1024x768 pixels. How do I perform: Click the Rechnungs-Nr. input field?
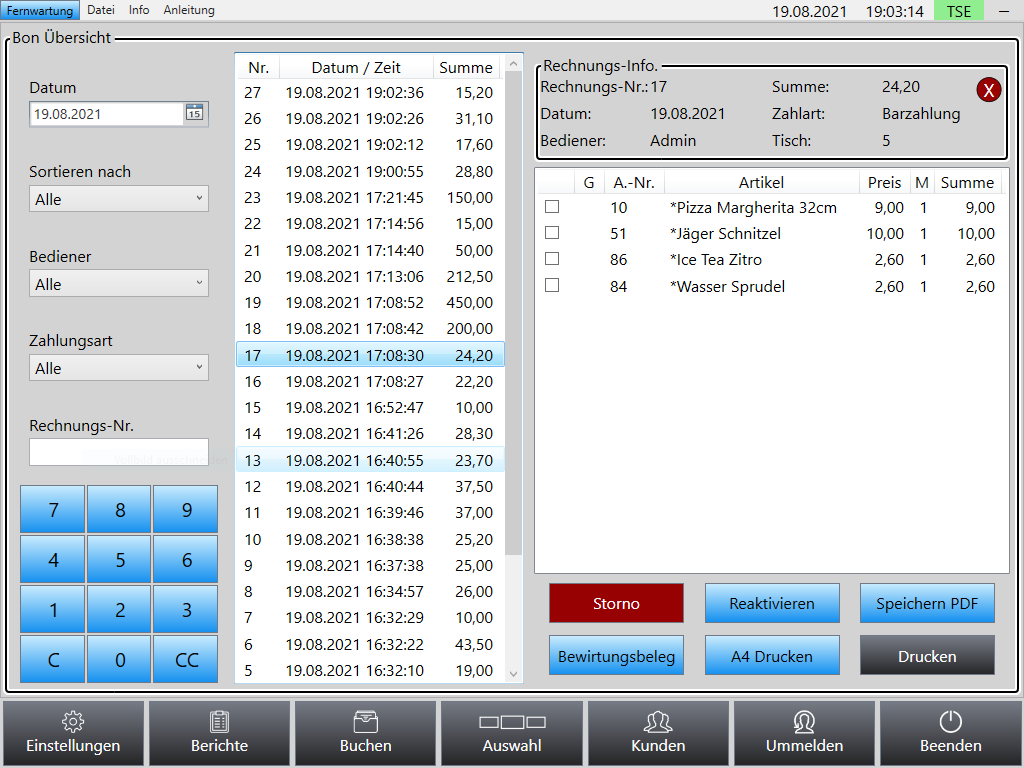tap(119, 452)
